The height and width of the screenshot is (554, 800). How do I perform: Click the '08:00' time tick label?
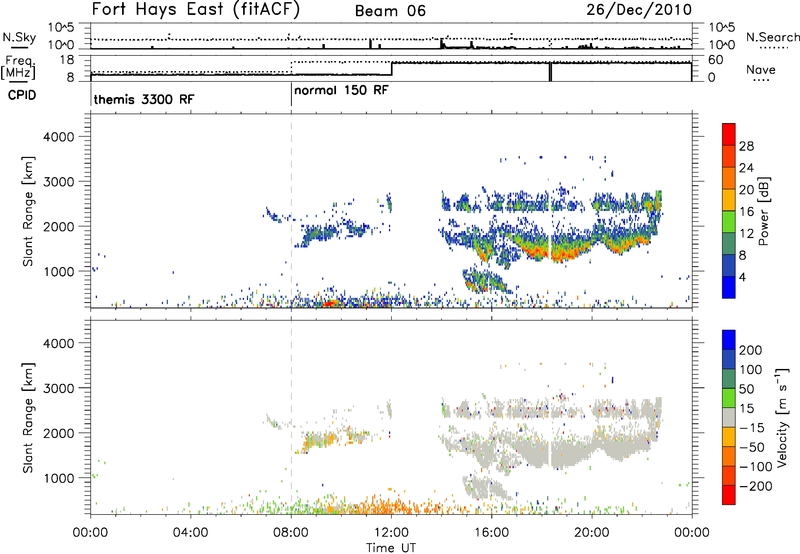291,533
